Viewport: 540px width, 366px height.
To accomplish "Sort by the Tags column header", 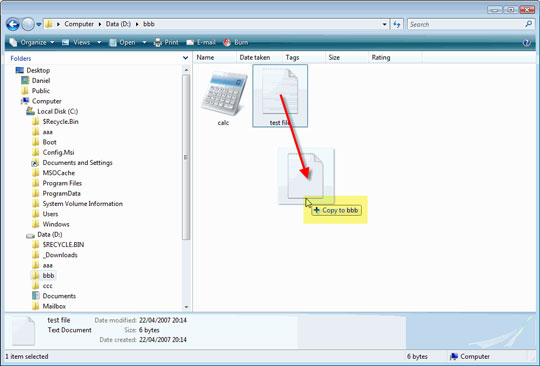I will pyautogui.click(x=303, y=57).
